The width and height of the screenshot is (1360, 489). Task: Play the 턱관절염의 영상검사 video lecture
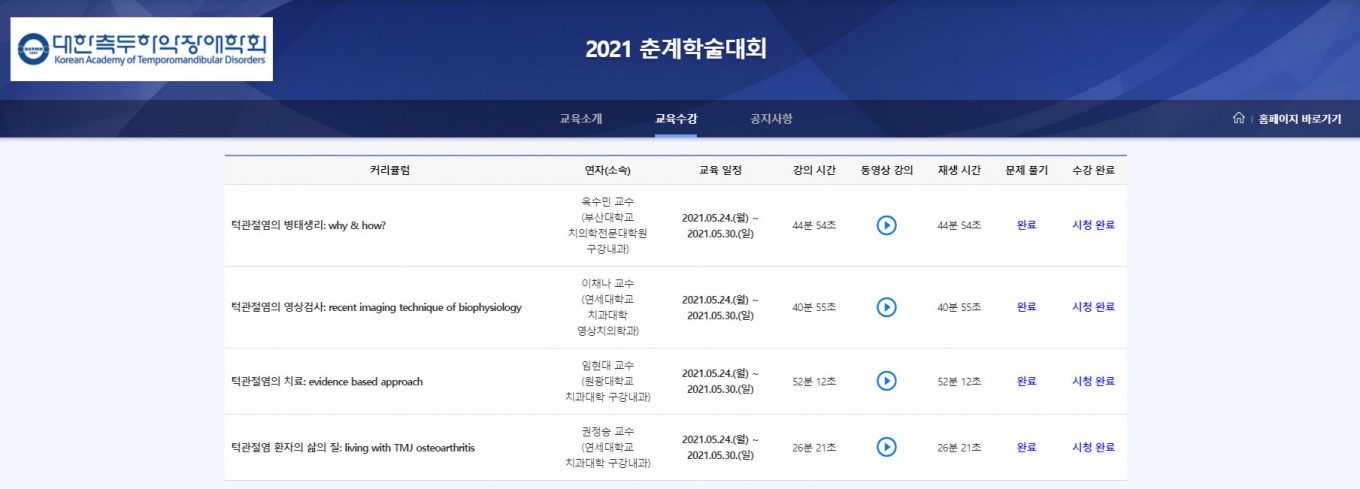(x=886, y=307)
